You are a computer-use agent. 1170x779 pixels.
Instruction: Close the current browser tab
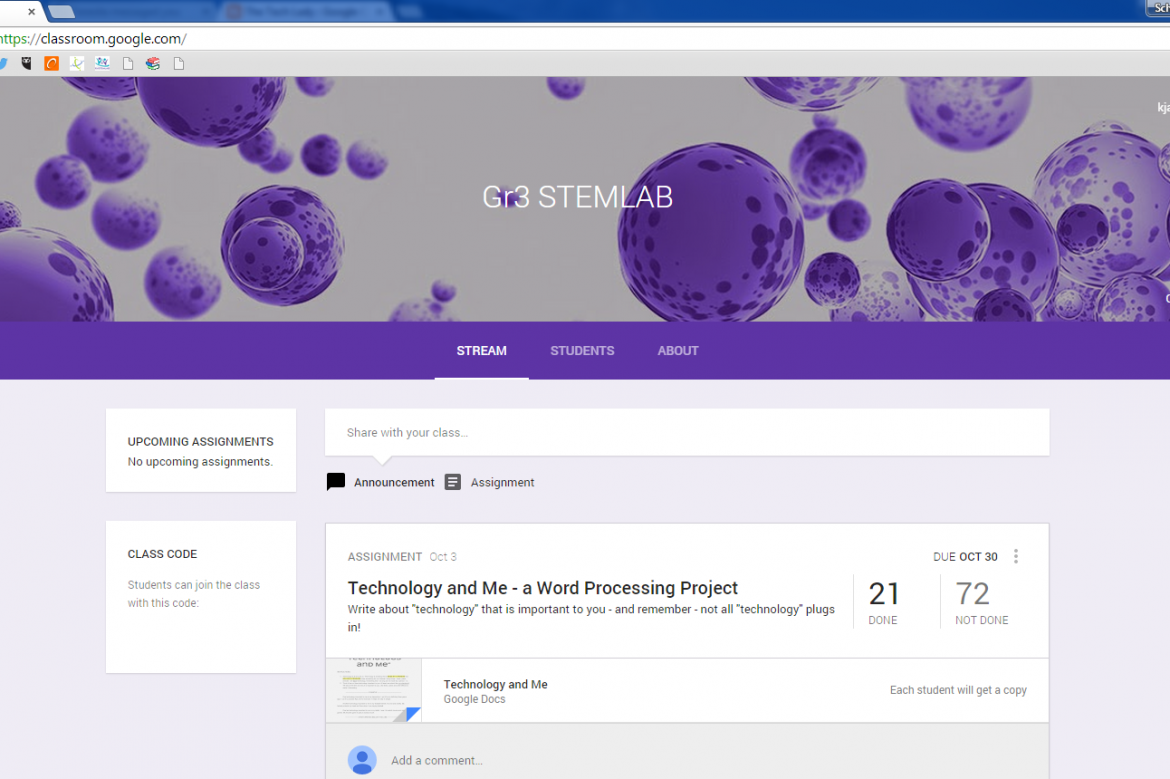point(31,12)
